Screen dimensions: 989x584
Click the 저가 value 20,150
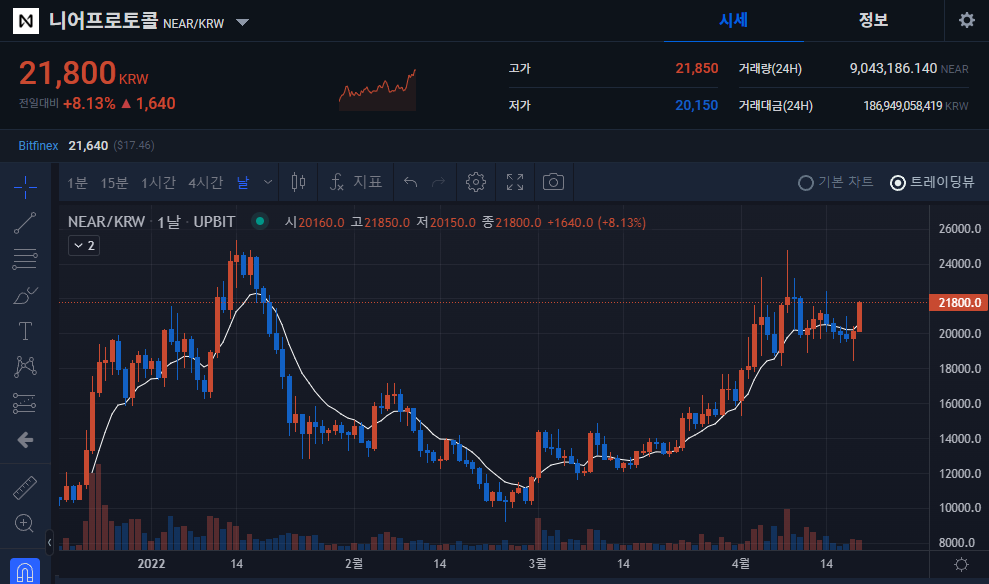pos(696,105)
